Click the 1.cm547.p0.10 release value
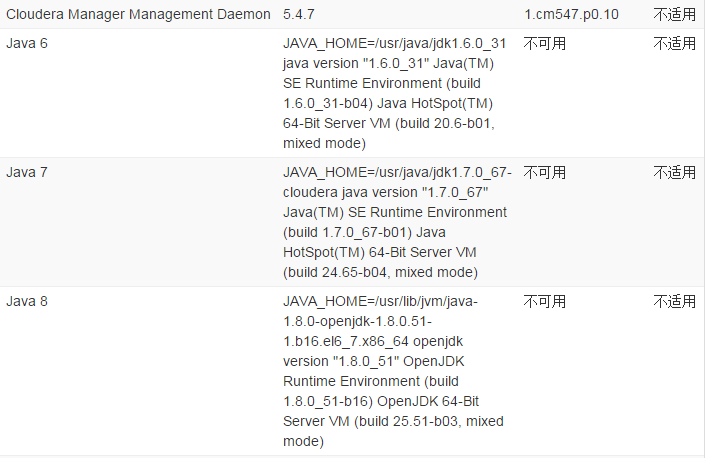 (570, 15)
